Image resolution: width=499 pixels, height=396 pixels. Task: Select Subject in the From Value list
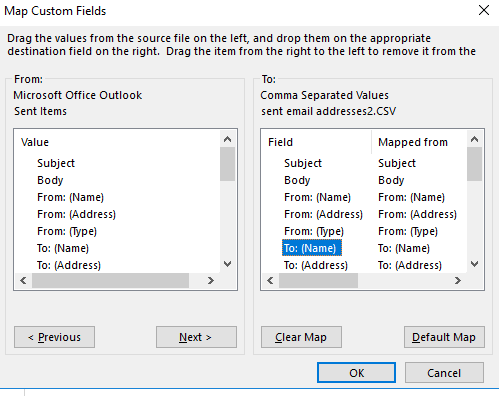coord(56,163)
